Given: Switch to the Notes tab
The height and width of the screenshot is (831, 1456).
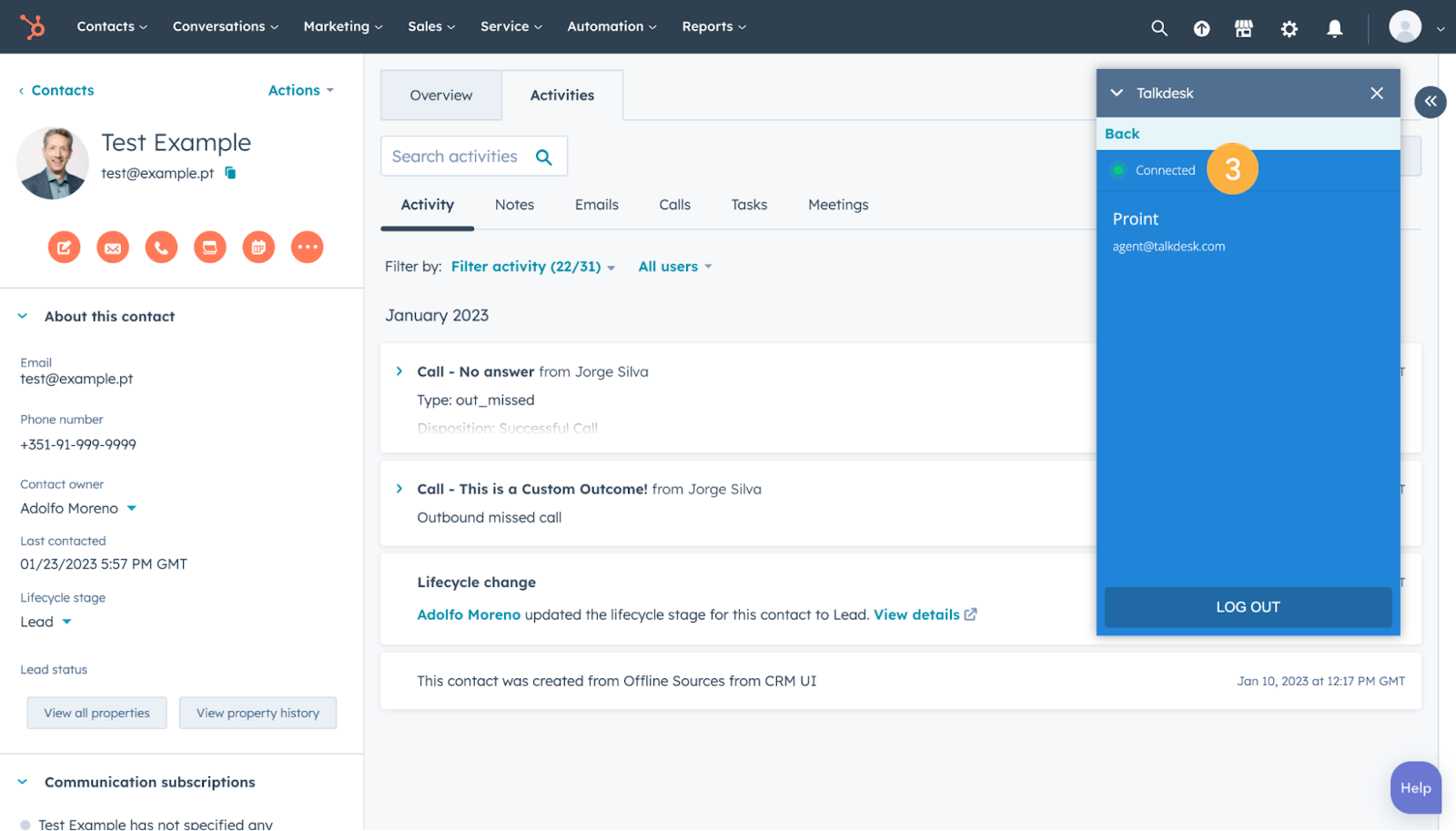Looking at the screenshot, I should (x=514, y=204).
